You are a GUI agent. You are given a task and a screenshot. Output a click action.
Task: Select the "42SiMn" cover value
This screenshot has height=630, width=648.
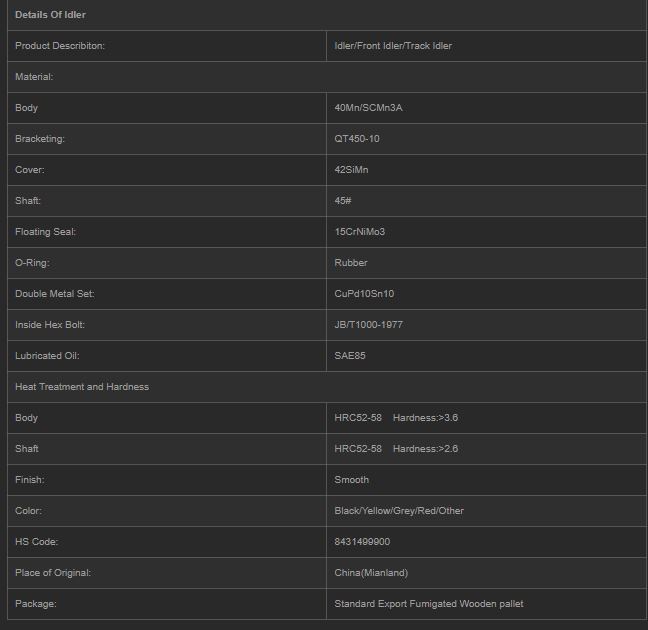click(x=351, y=170)
